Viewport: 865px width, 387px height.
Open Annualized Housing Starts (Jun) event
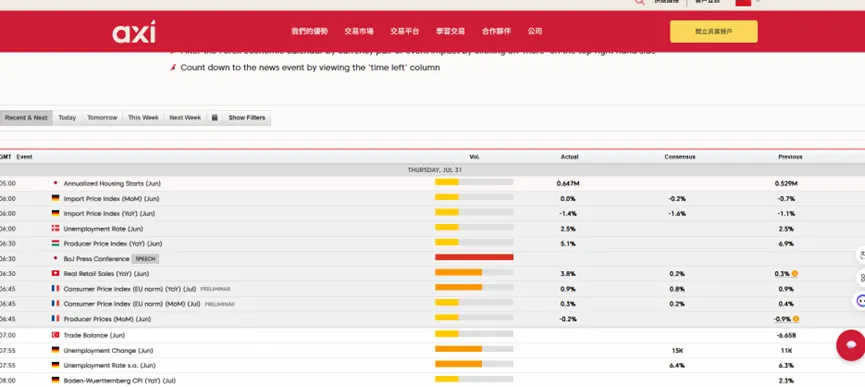coord(112,184)
